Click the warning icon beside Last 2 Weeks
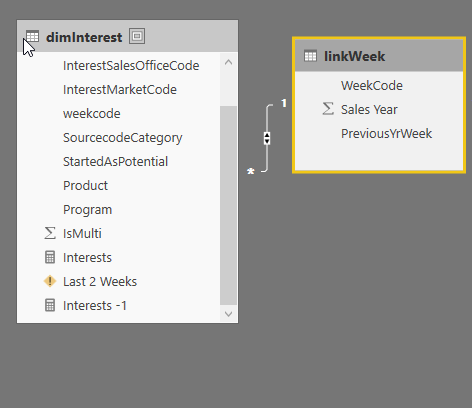 [x=50, y=281]
